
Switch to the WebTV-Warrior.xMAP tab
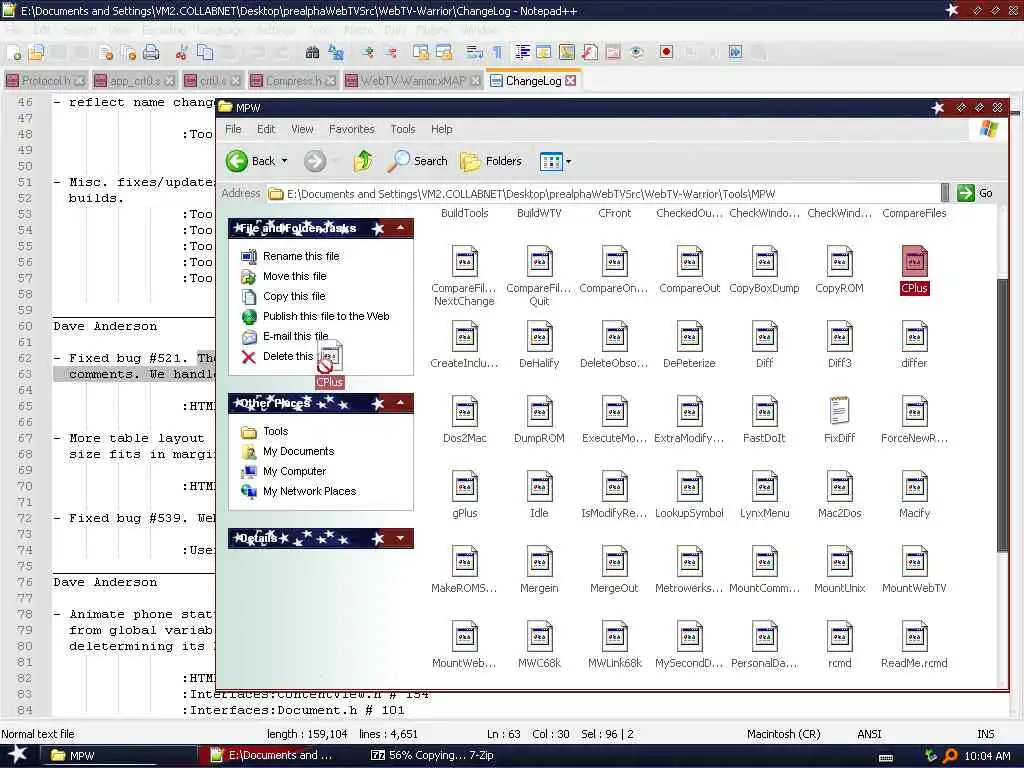click(413, 80)
